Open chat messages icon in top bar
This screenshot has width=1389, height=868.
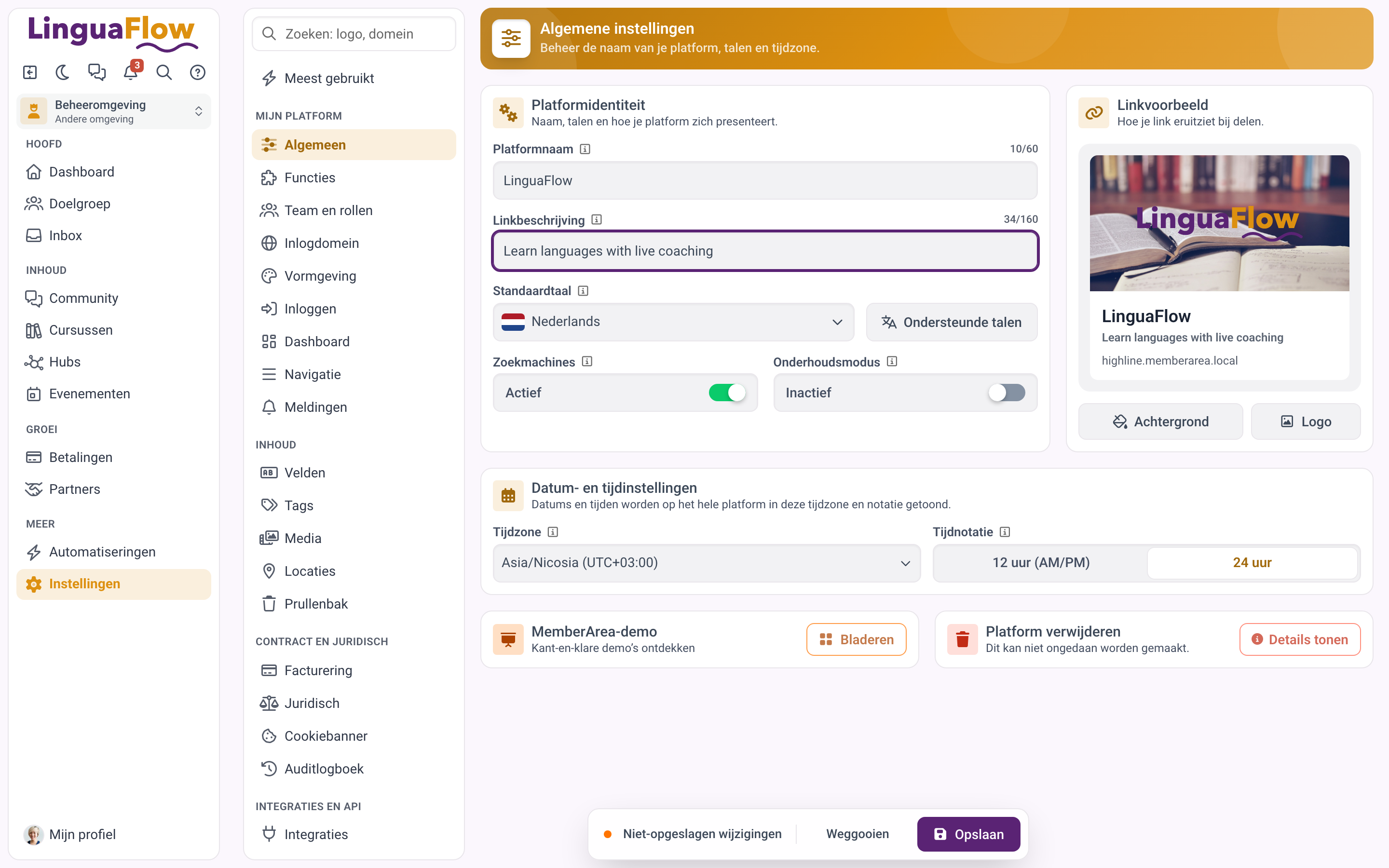[96, 72]
